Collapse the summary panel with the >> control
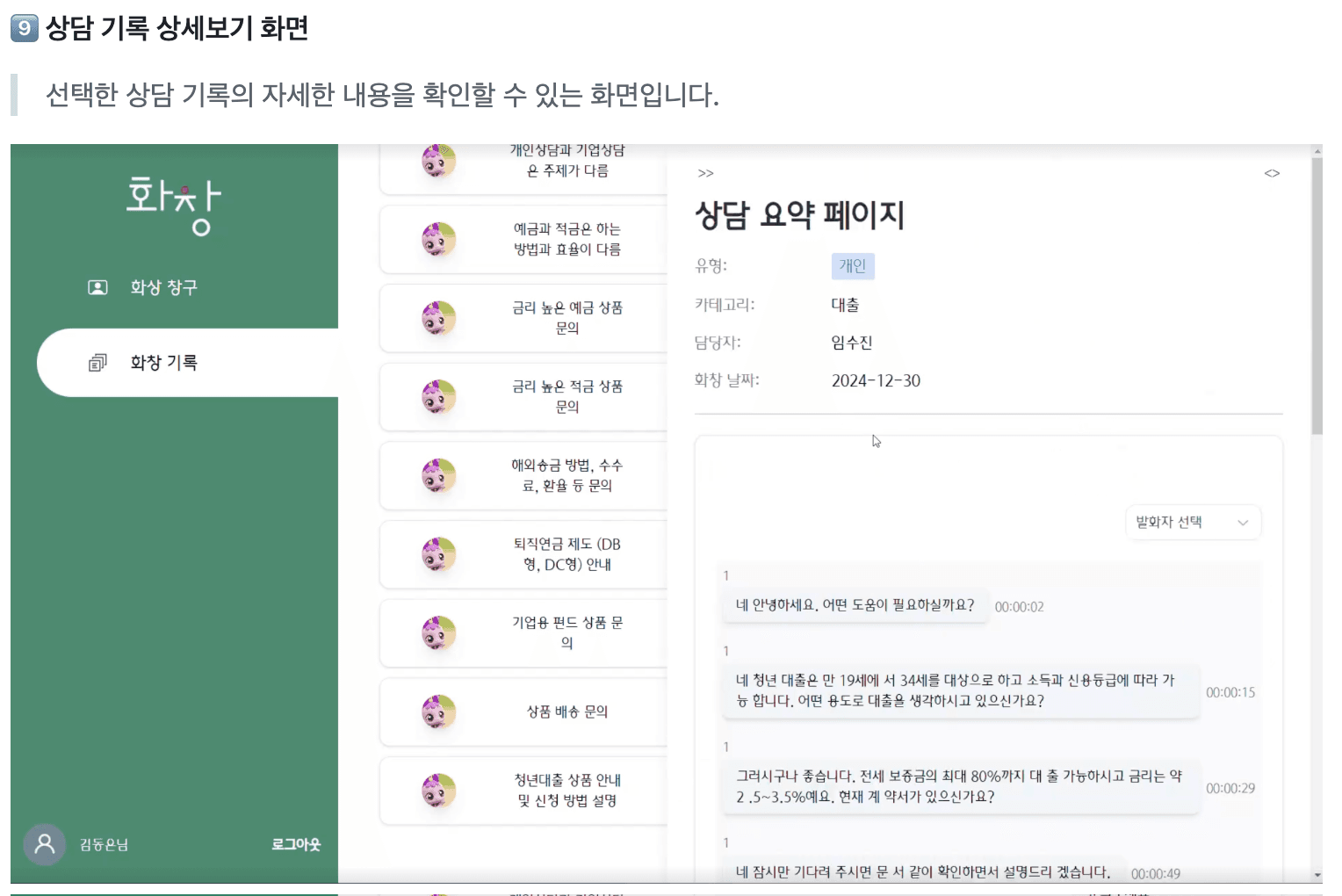Viewport: 1342px width, 896px height. (705, 173)
